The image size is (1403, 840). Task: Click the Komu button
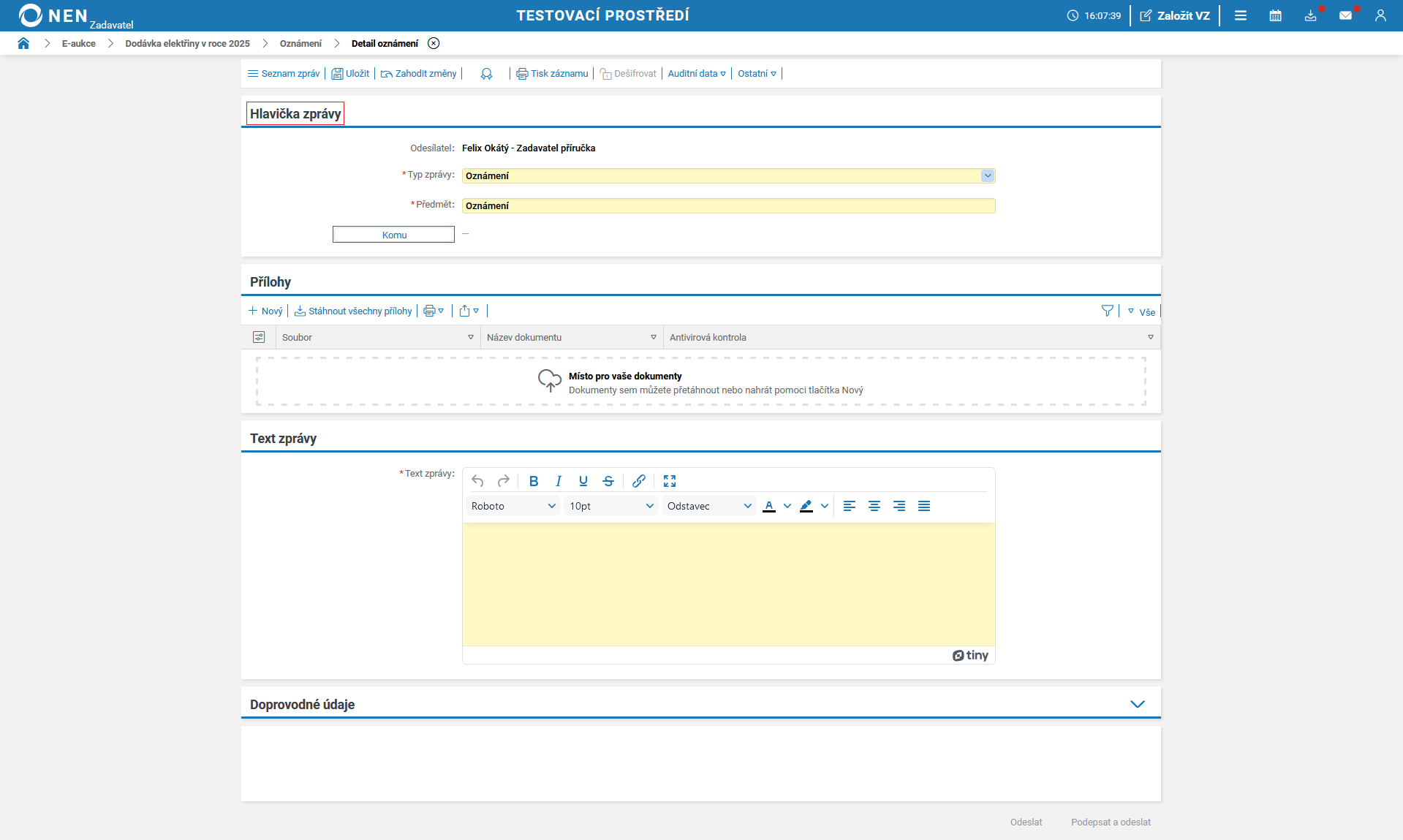[393, 235]
